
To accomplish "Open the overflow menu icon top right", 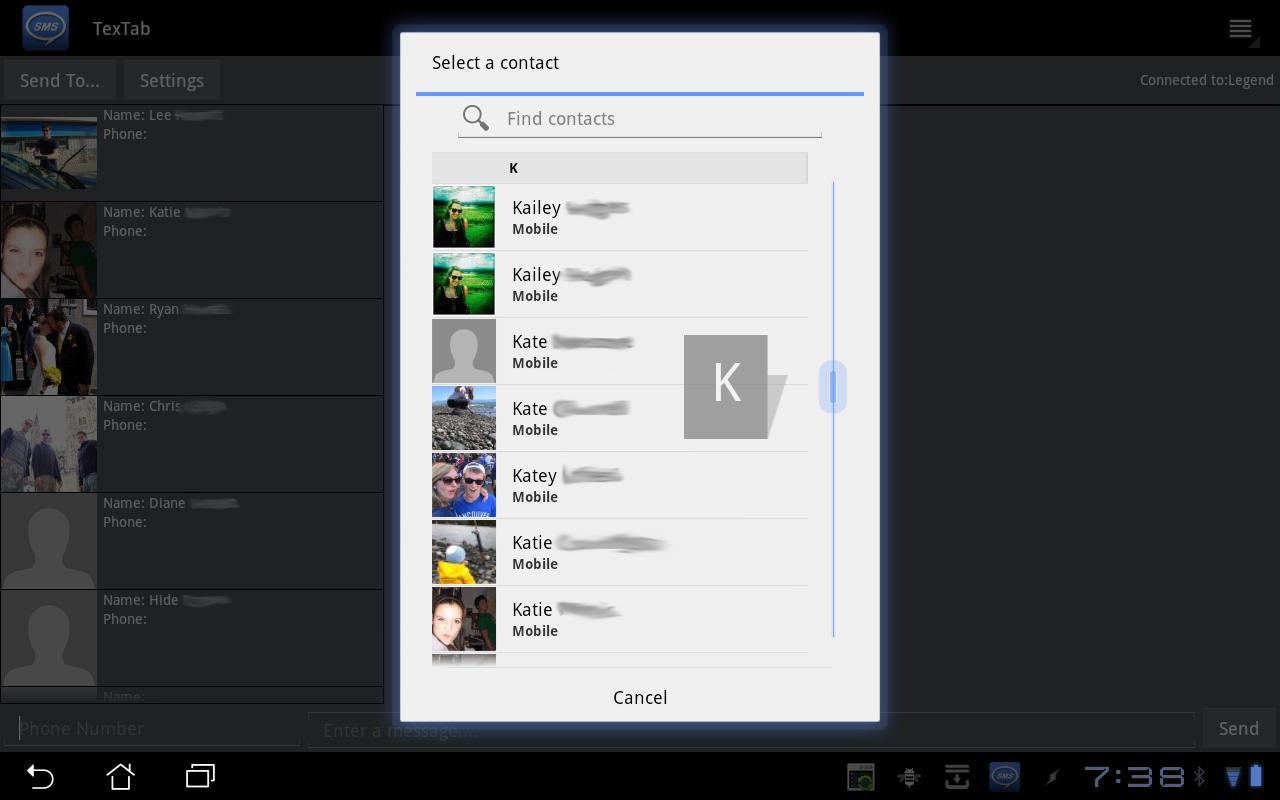I will coord(1240,28).
